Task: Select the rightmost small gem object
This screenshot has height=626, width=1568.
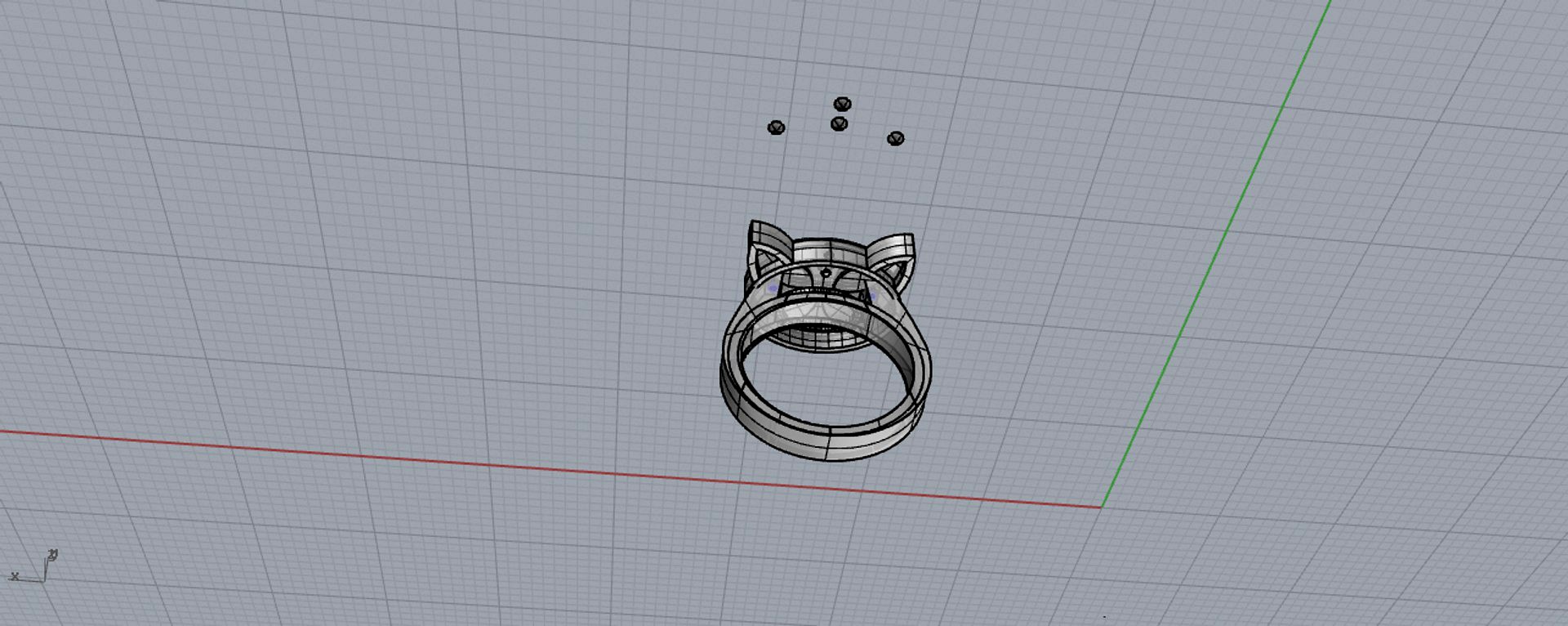Action: (896, 138)
